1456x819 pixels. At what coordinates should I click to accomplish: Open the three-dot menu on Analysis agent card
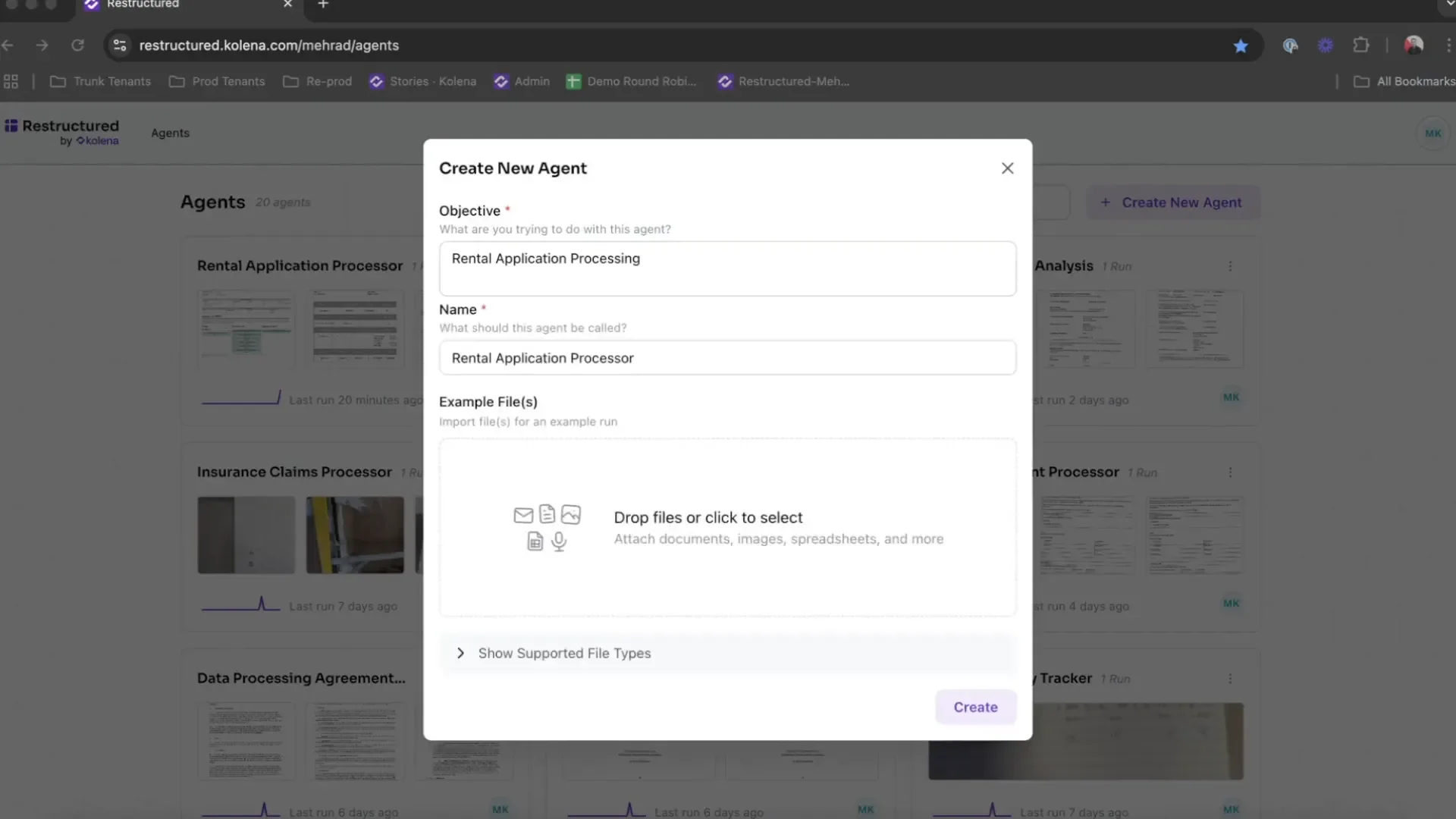pyautogui.click(x=1230, y=266)
